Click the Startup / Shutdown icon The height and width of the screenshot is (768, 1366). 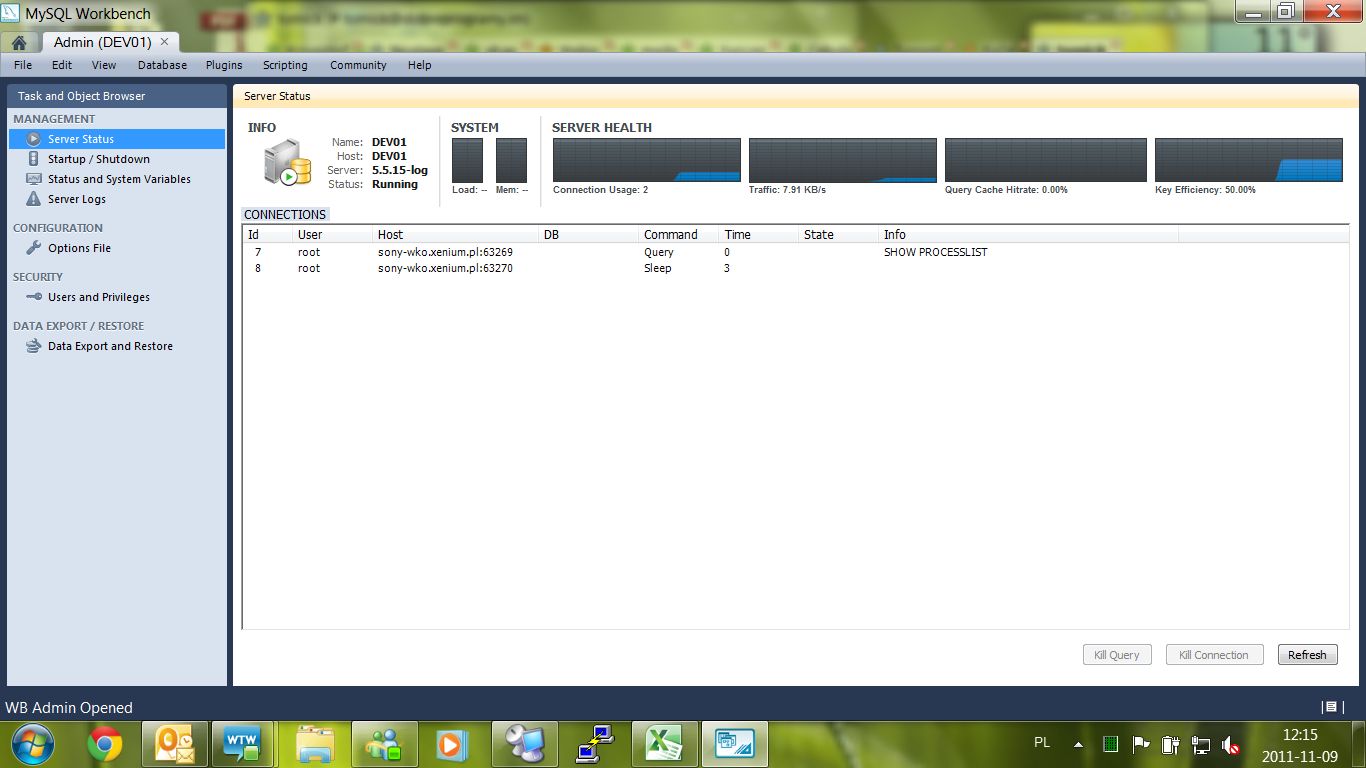[34, 159]
